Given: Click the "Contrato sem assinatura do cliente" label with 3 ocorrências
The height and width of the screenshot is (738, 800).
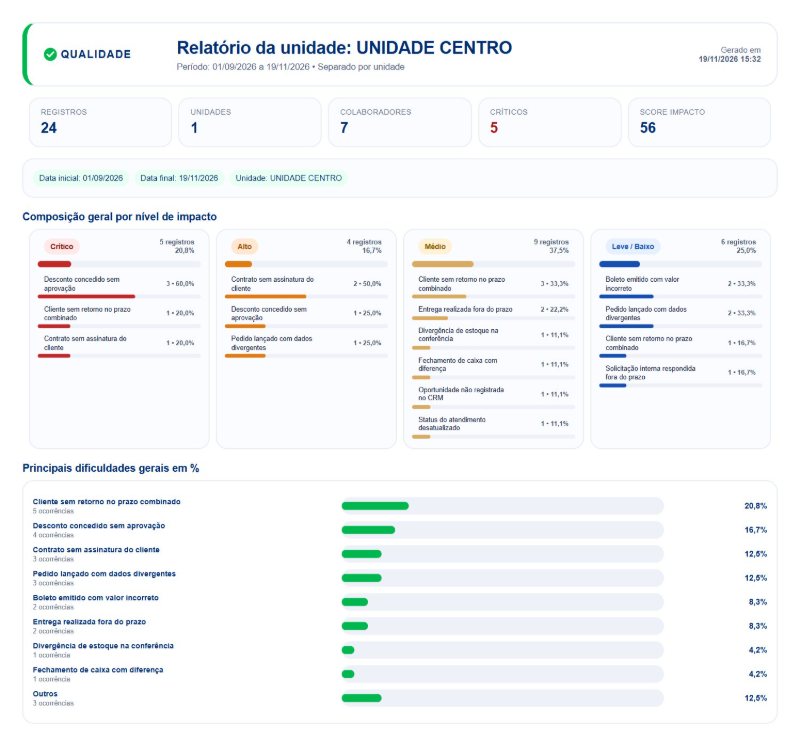Looking at the screenshot, I should (96, 550).
